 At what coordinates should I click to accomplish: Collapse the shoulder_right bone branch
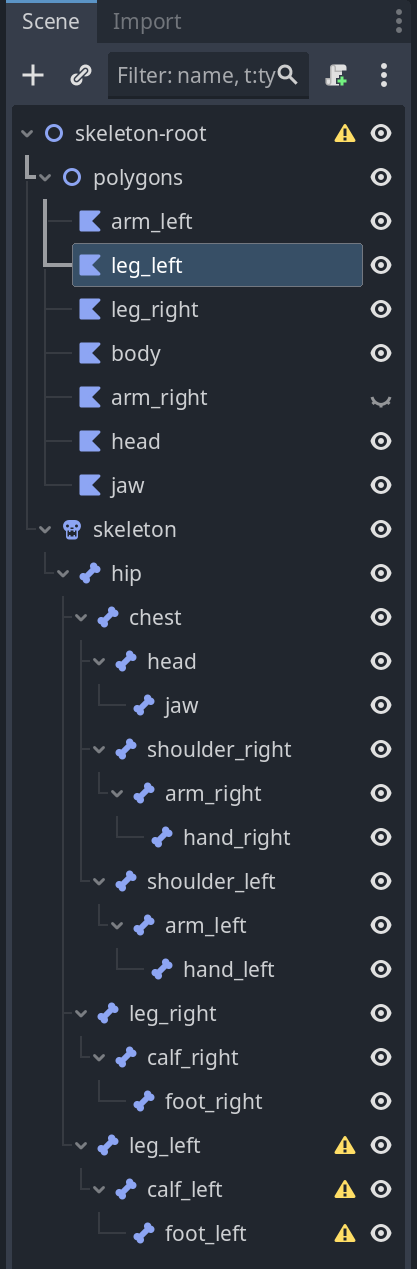(x=99, y=749)
